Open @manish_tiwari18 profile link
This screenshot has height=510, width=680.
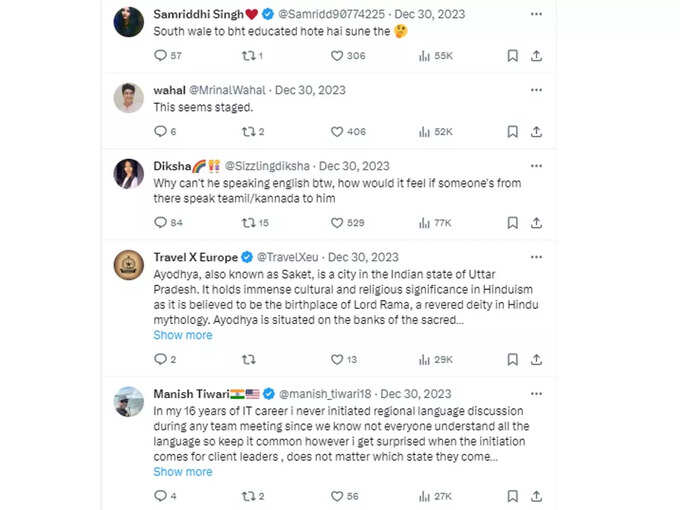point(325,394)
